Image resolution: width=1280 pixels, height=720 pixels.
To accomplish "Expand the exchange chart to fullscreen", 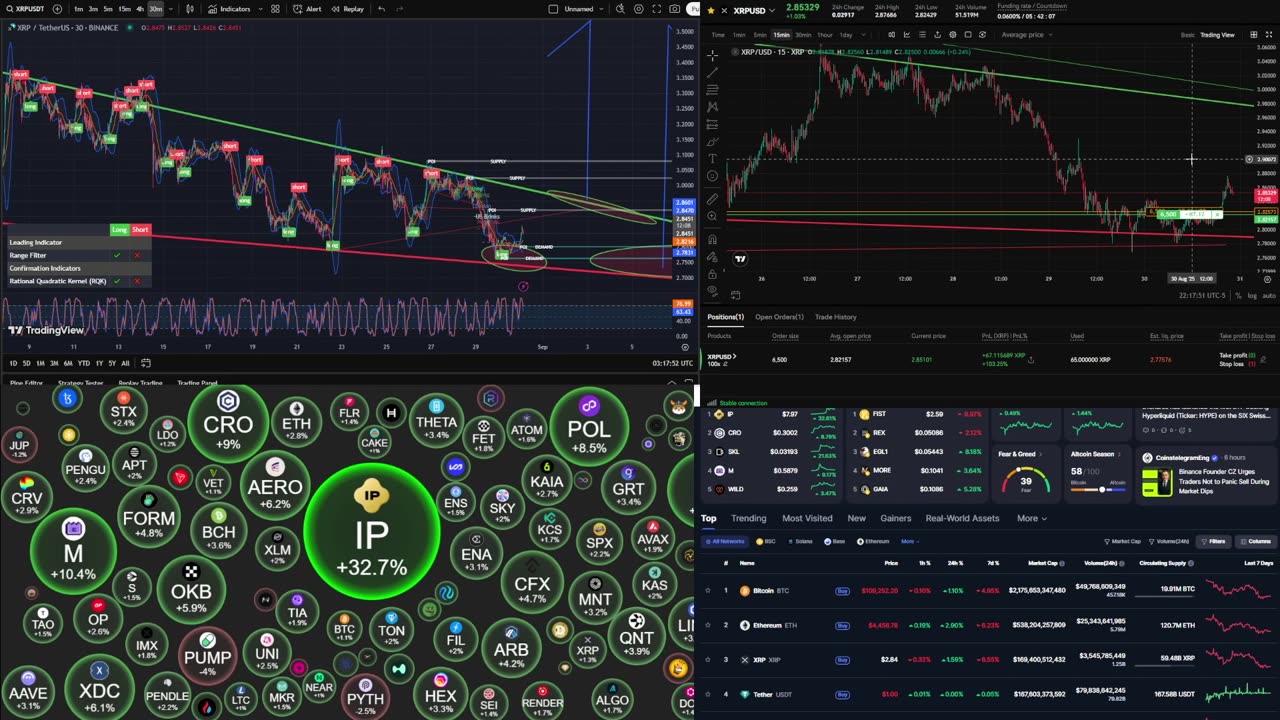I will tap(1269, 34).
